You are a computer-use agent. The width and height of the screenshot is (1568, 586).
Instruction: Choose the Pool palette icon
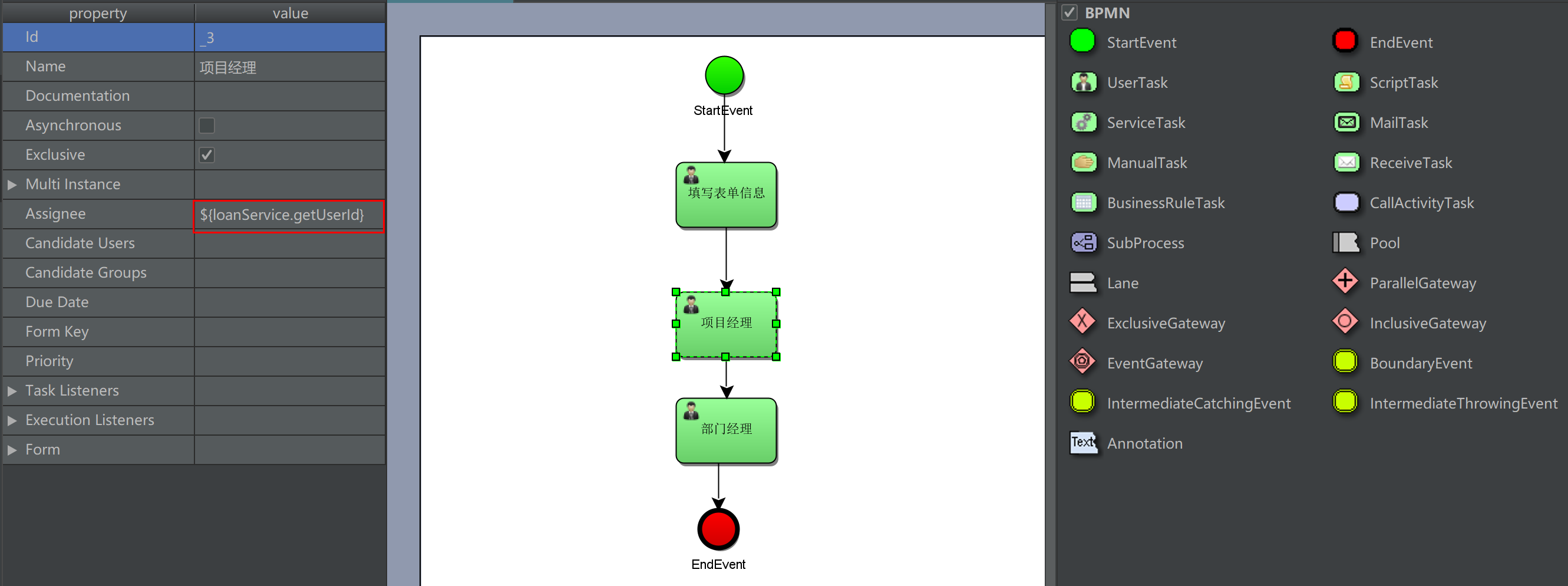(x=1346, y=243)
